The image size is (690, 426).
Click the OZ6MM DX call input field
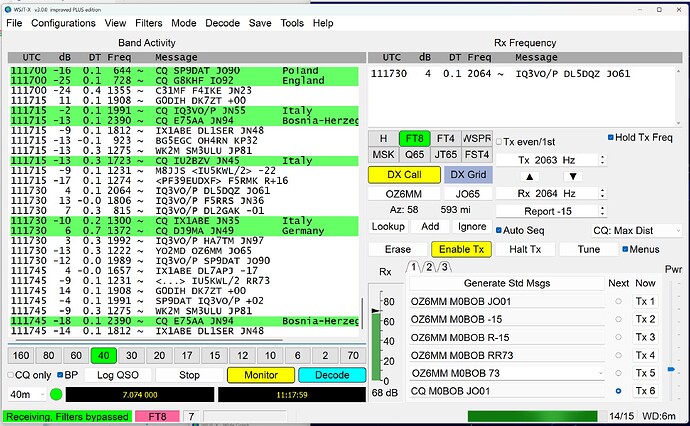pos(404,194)
